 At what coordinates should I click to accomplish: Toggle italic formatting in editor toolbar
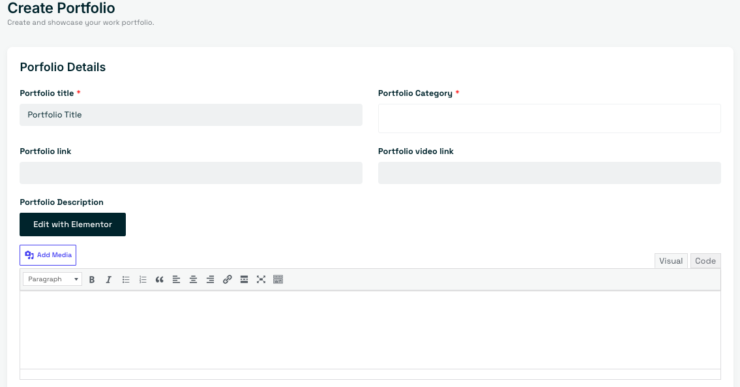click(x=109, y=279)
